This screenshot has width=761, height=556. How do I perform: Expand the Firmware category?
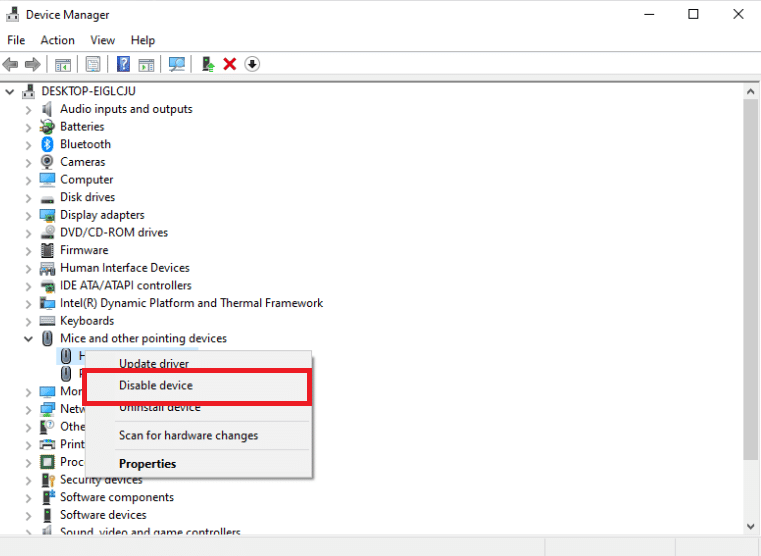click(28, 251)
